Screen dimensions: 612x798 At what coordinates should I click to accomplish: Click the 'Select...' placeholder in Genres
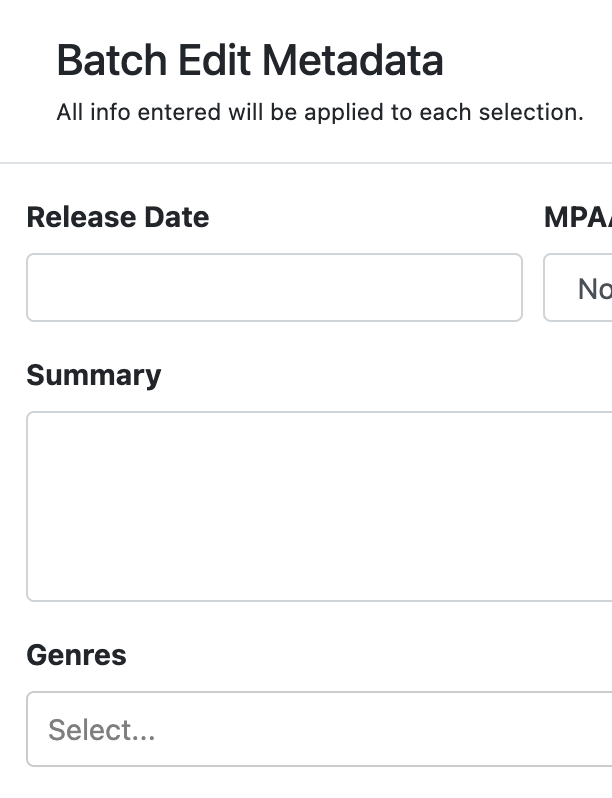pos(102,730)
